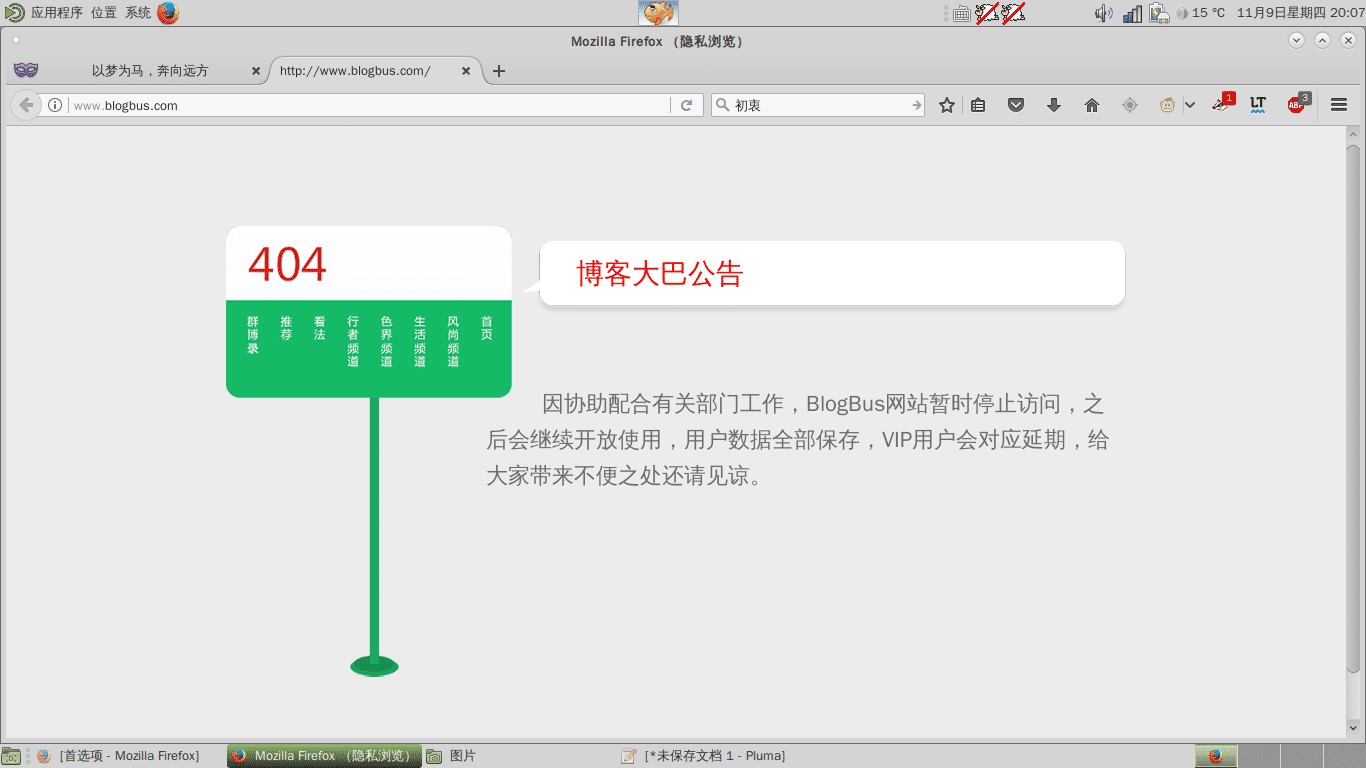The height and width of the screenshot is (768, 1366).
Task: Save page to Pocket
Action: [1016, 105]
